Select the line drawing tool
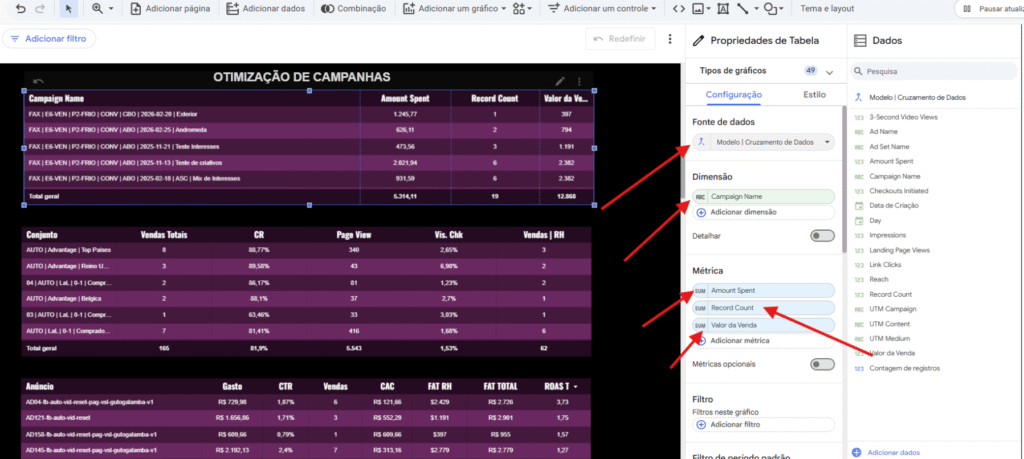Image resolution: width=1024 pixels, height=459 pixels. [x=742, y=8]
